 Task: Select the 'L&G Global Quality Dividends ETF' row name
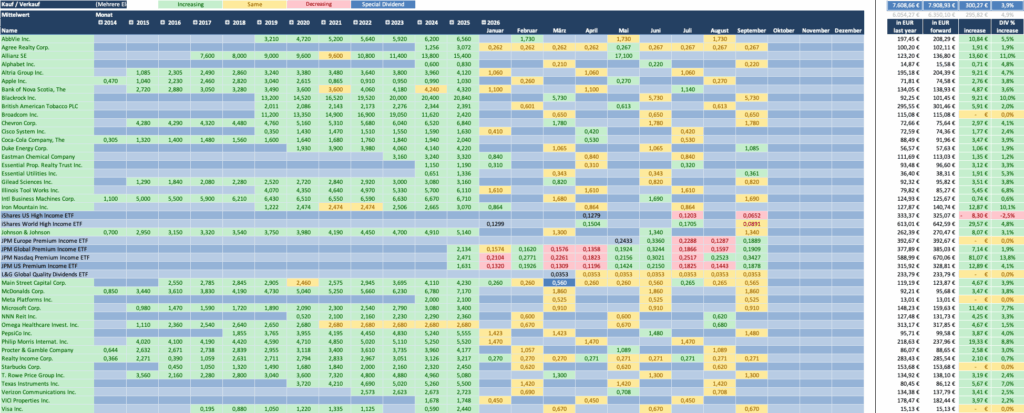coord(47,274)
